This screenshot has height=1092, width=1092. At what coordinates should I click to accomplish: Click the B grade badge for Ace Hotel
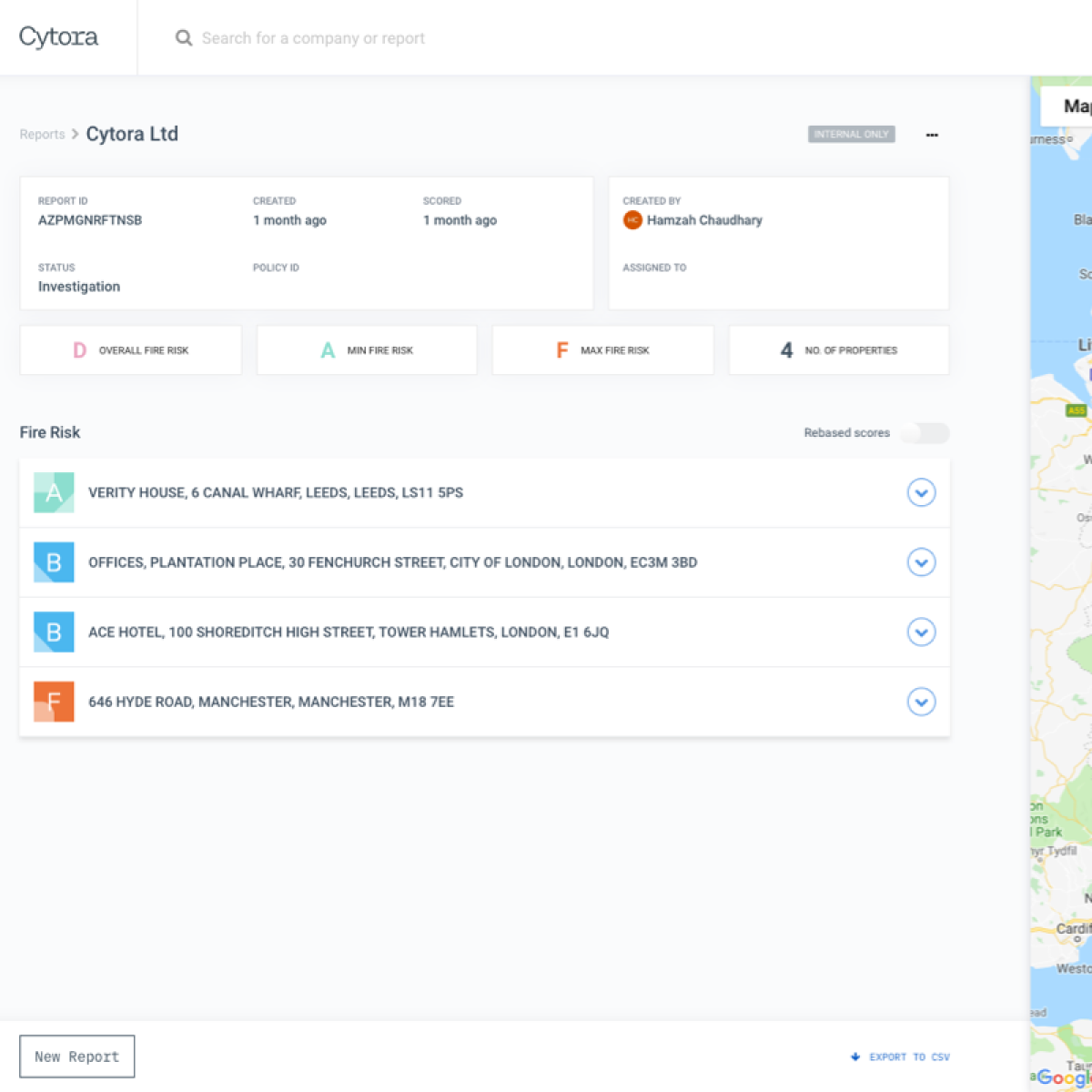pos(54,632)
